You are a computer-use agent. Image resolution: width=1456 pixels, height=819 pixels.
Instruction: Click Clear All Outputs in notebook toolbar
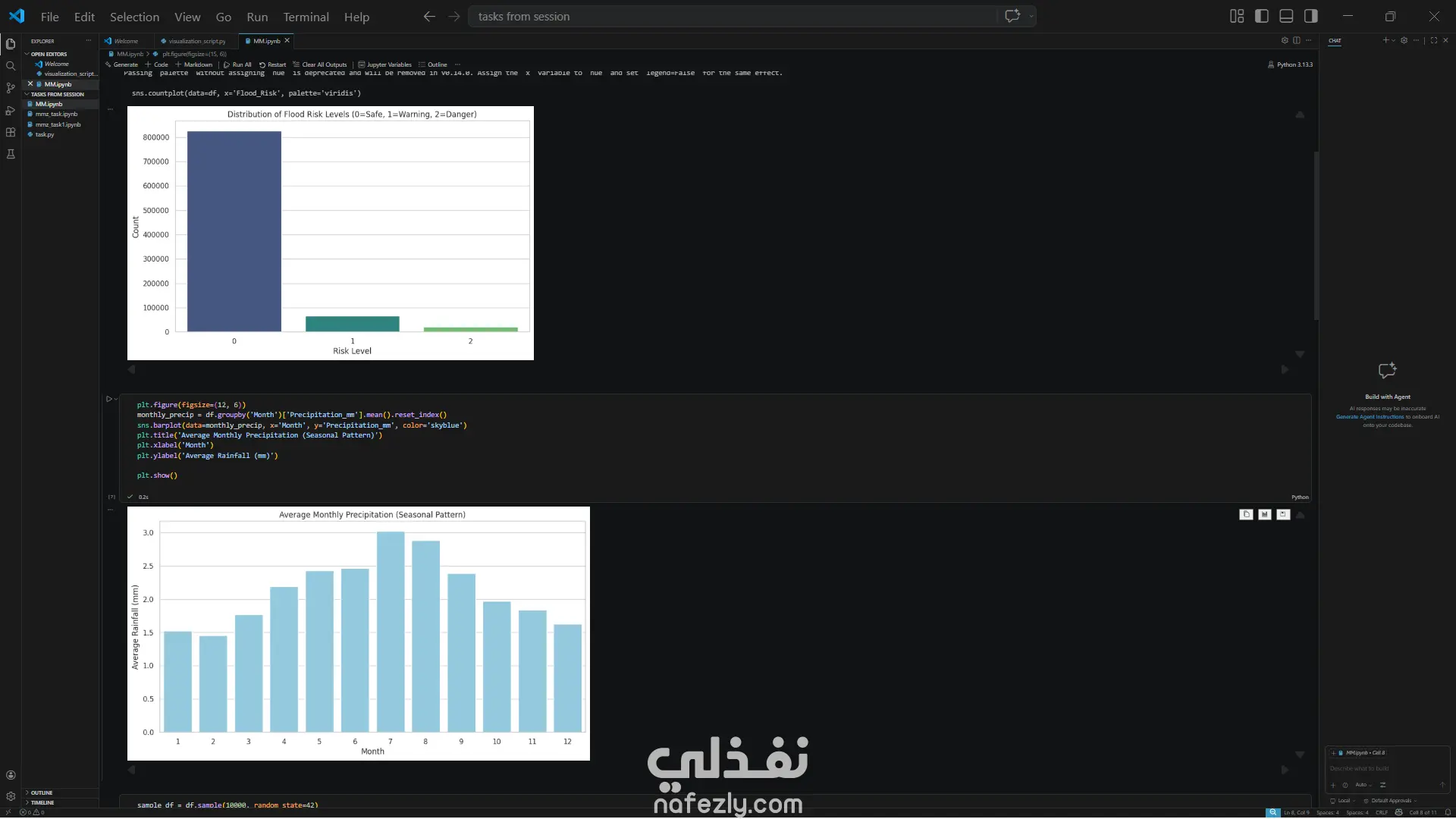(x=320, y=64)
